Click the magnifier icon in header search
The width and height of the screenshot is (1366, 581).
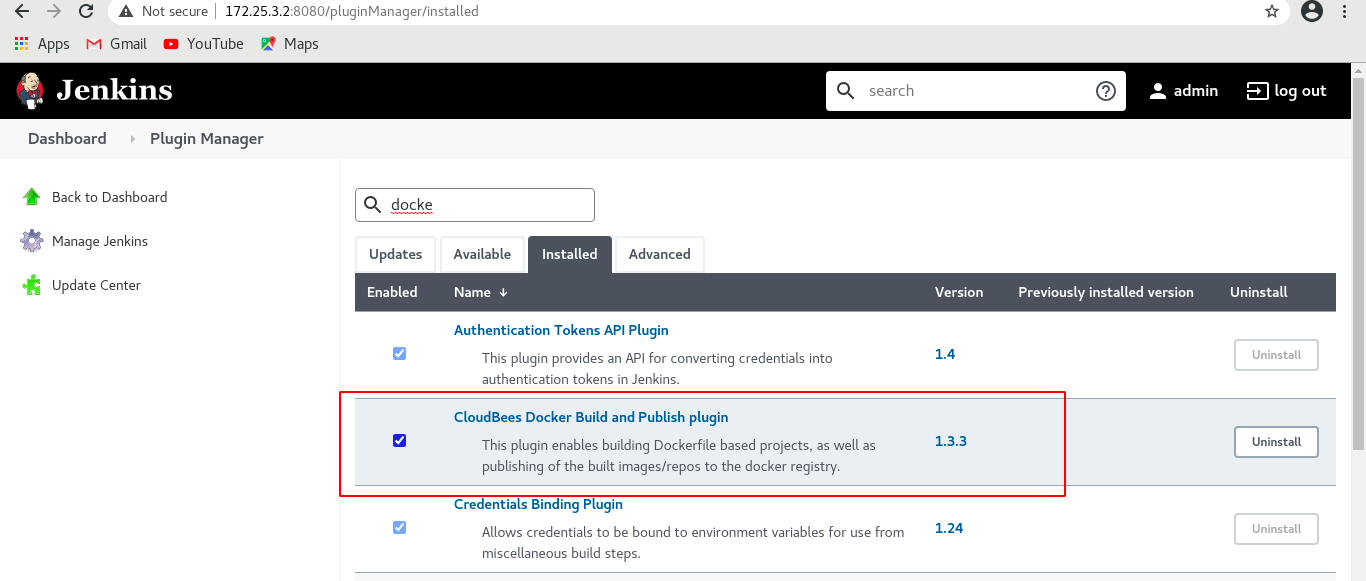(846, 91)
